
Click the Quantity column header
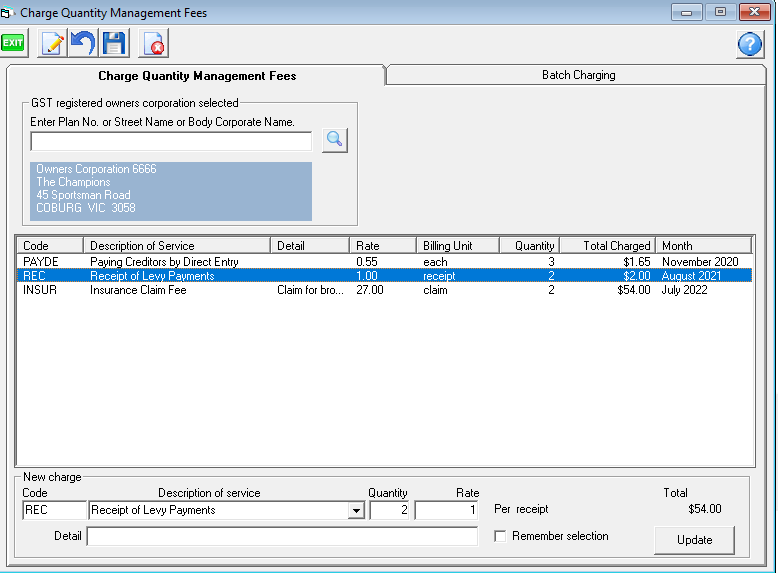[x=529, y=246]
